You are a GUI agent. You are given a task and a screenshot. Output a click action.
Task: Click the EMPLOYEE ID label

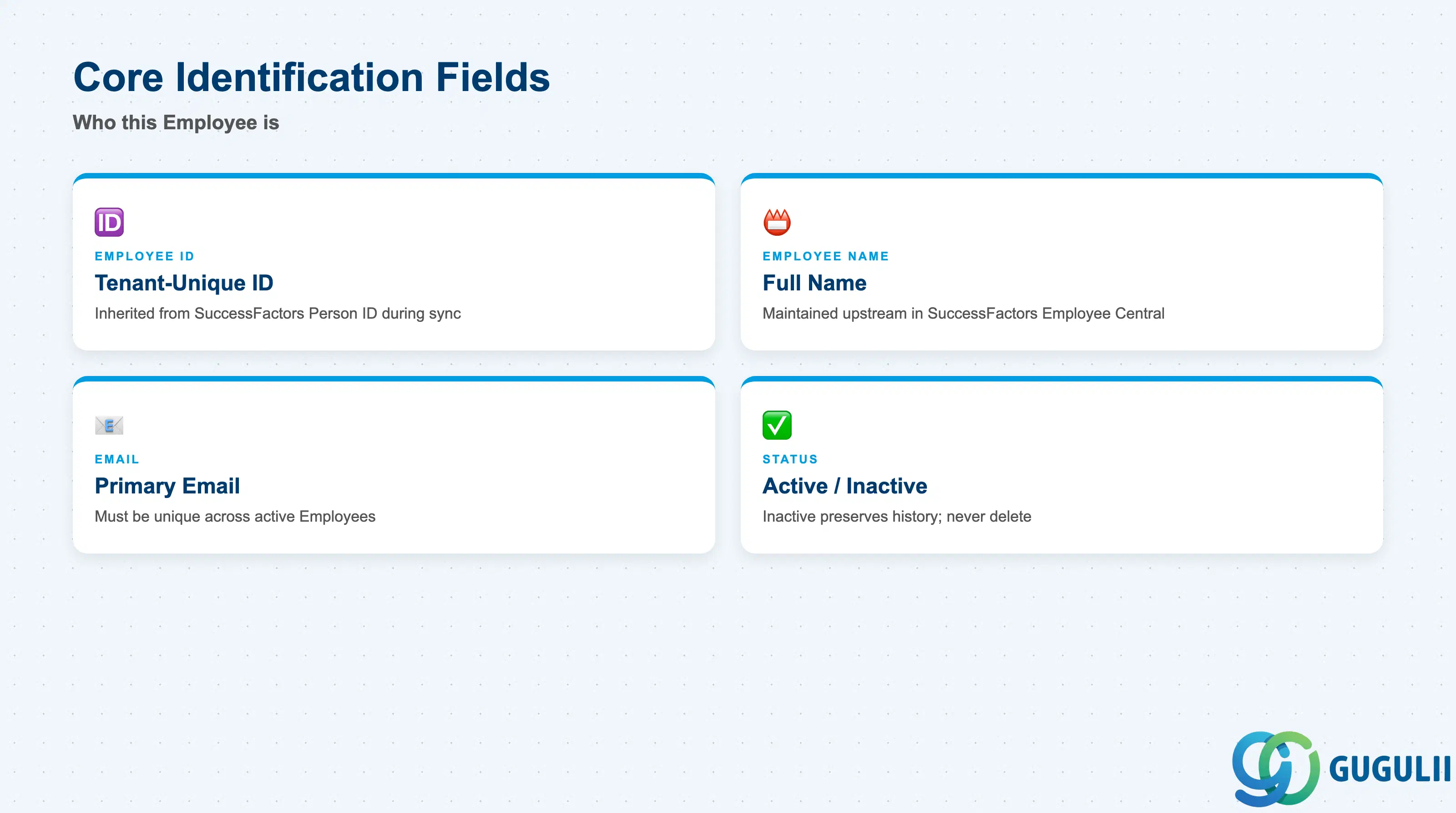(145, 256)
